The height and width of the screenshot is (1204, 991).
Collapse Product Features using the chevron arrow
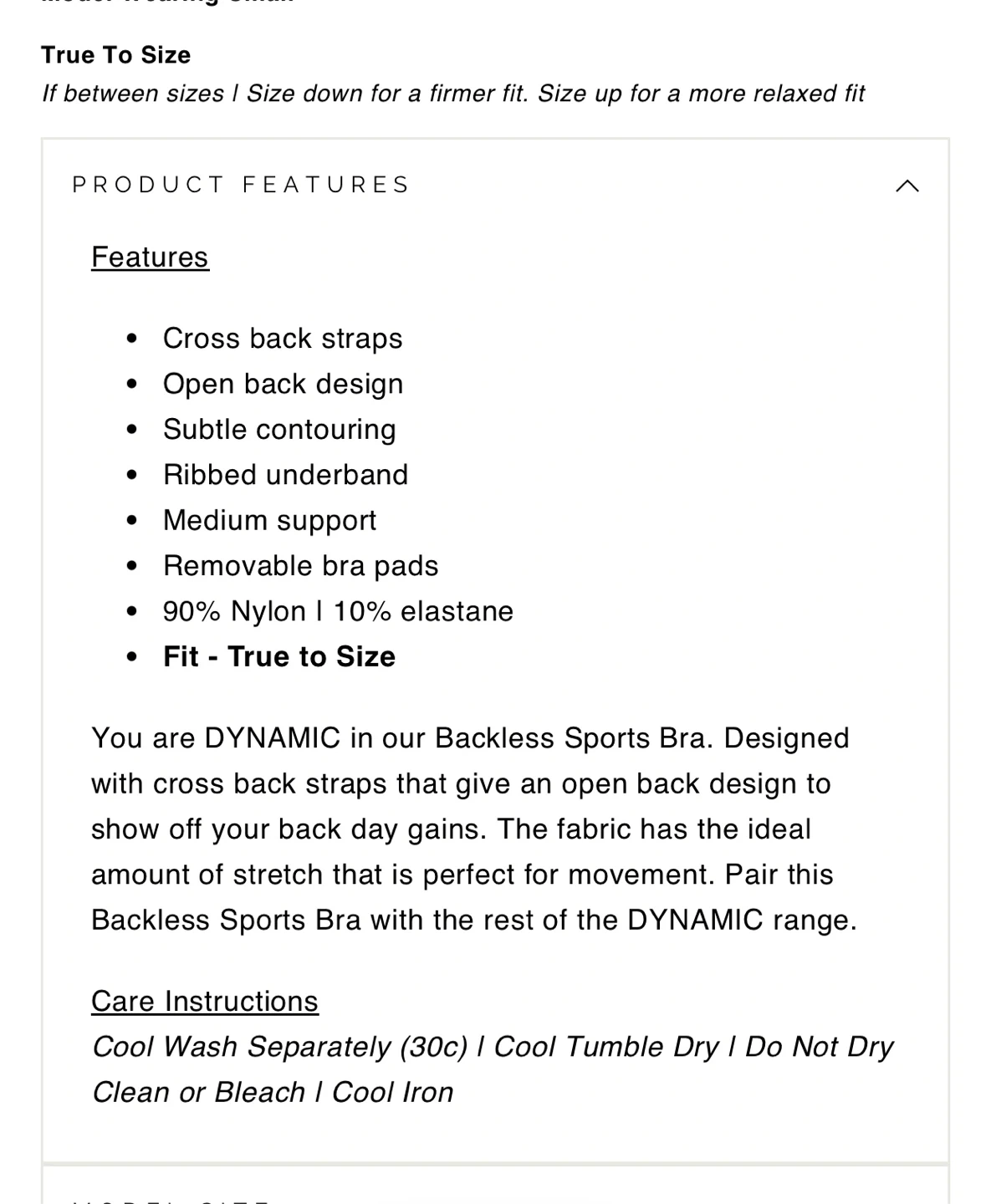(x=907, y=186)
